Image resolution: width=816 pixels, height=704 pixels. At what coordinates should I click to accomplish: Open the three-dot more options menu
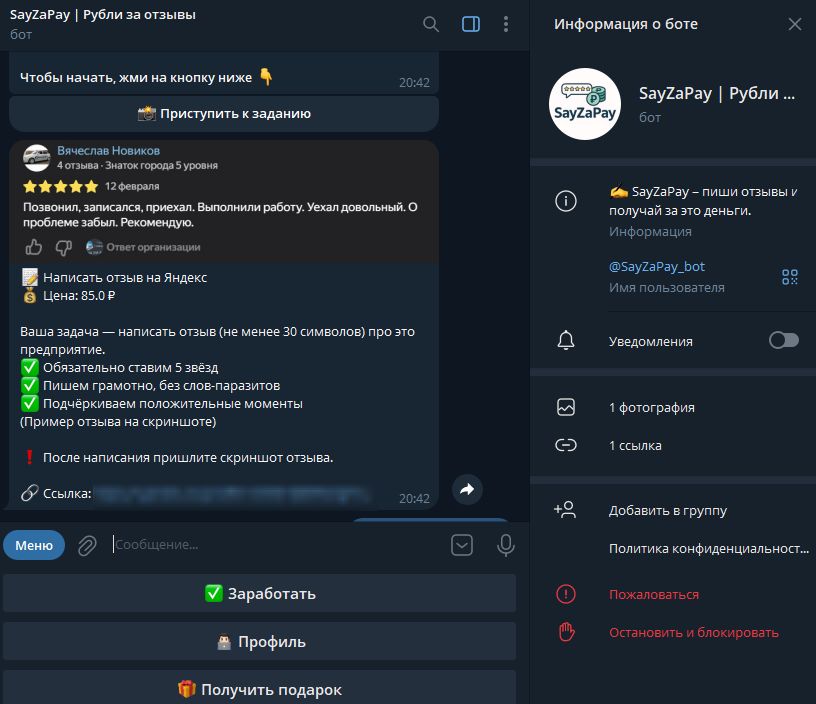pyautogui.click(x=506, y=24)
